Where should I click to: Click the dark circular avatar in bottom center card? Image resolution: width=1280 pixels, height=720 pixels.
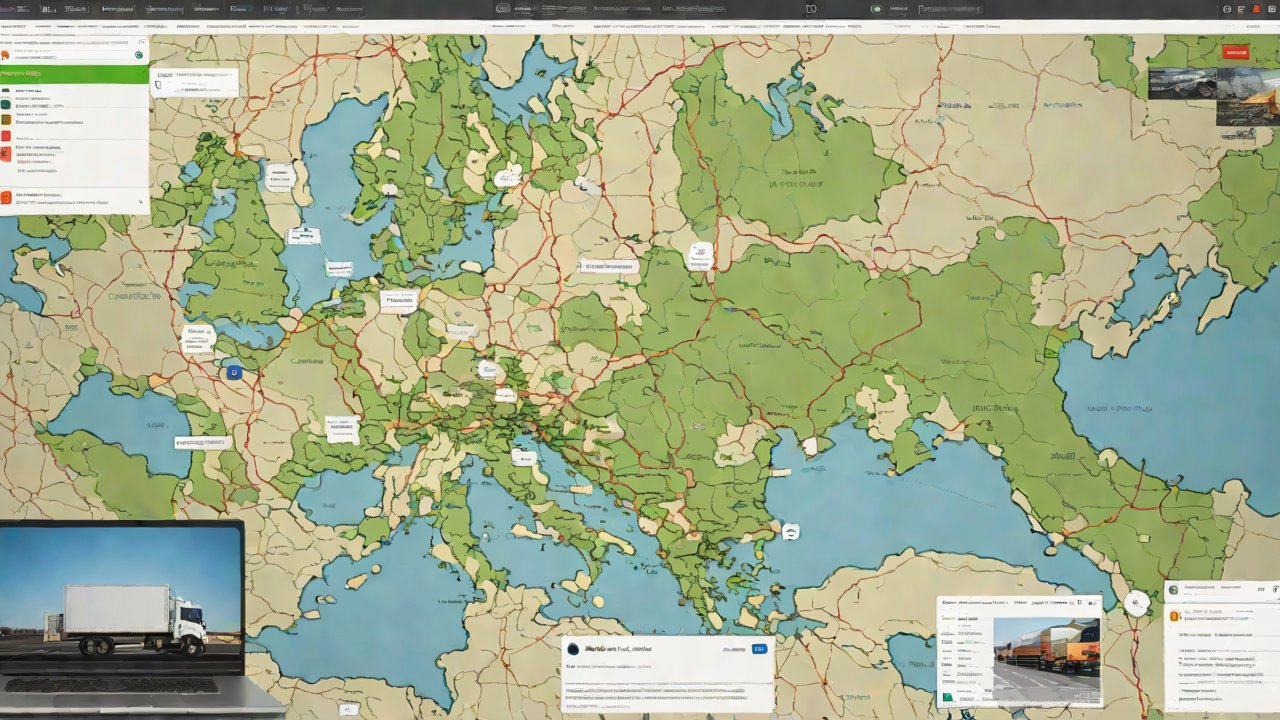(x=573, y=649)
